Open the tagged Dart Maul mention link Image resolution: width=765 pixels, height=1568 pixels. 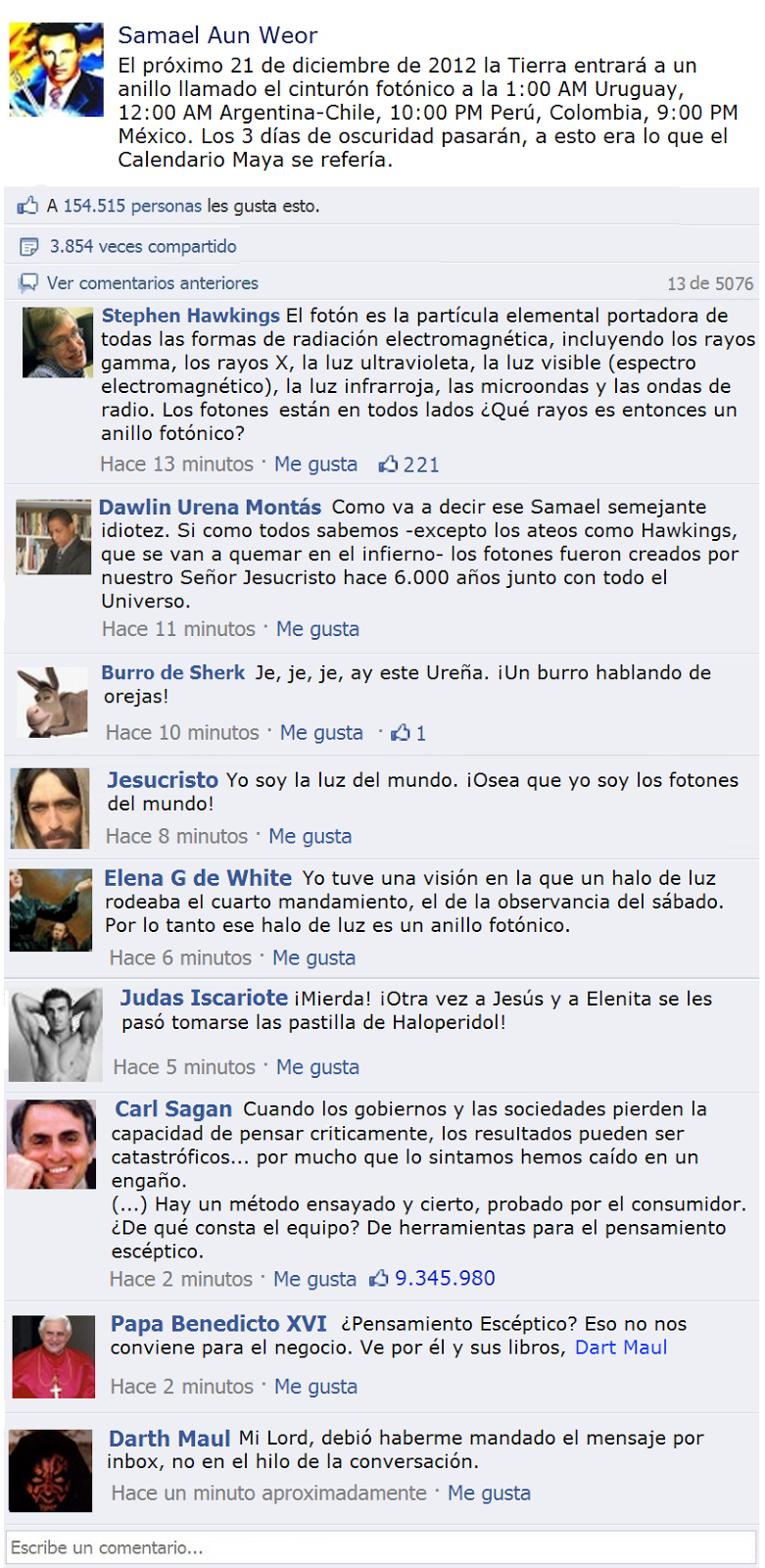pyautogui.click(x=621, y=1347)
